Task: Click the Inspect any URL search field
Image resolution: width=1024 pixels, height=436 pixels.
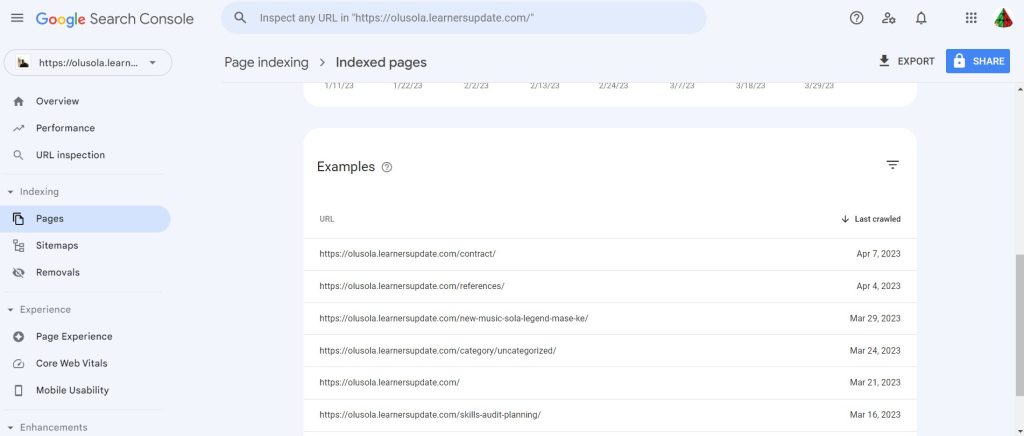Action: [x=464, y=18]
